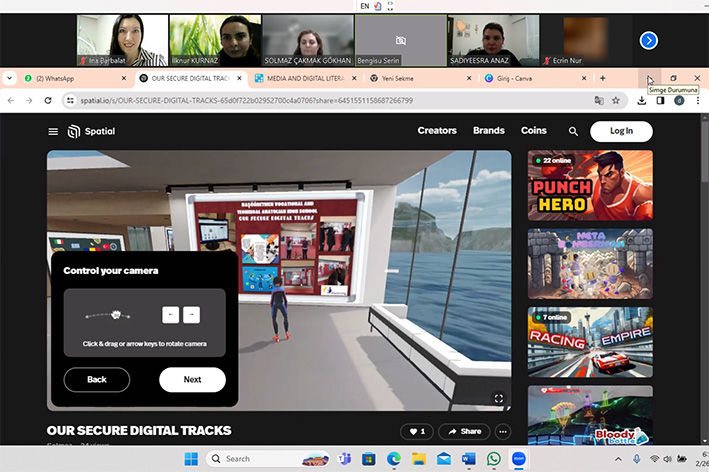Image resolution: width=709 pixels, height=472 pixels.
Task: Click the Log In button
Action: (x=621, y=131)
